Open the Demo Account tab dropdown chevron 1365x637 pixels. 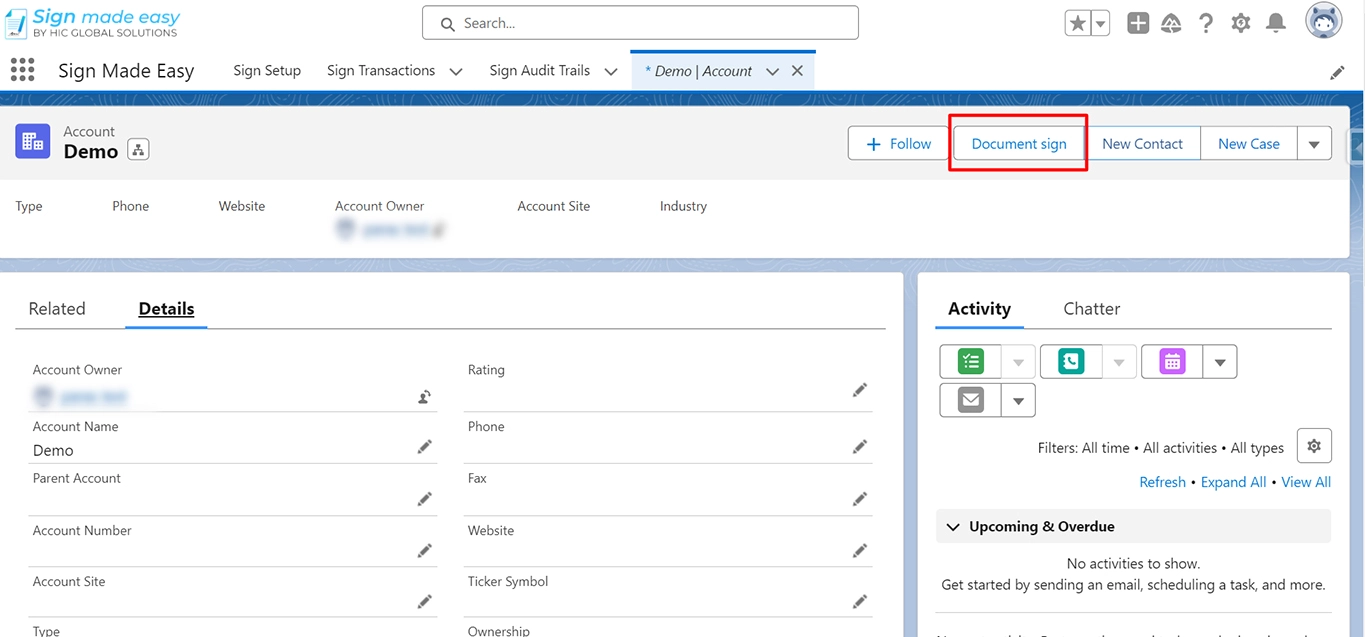pos(772,71)
